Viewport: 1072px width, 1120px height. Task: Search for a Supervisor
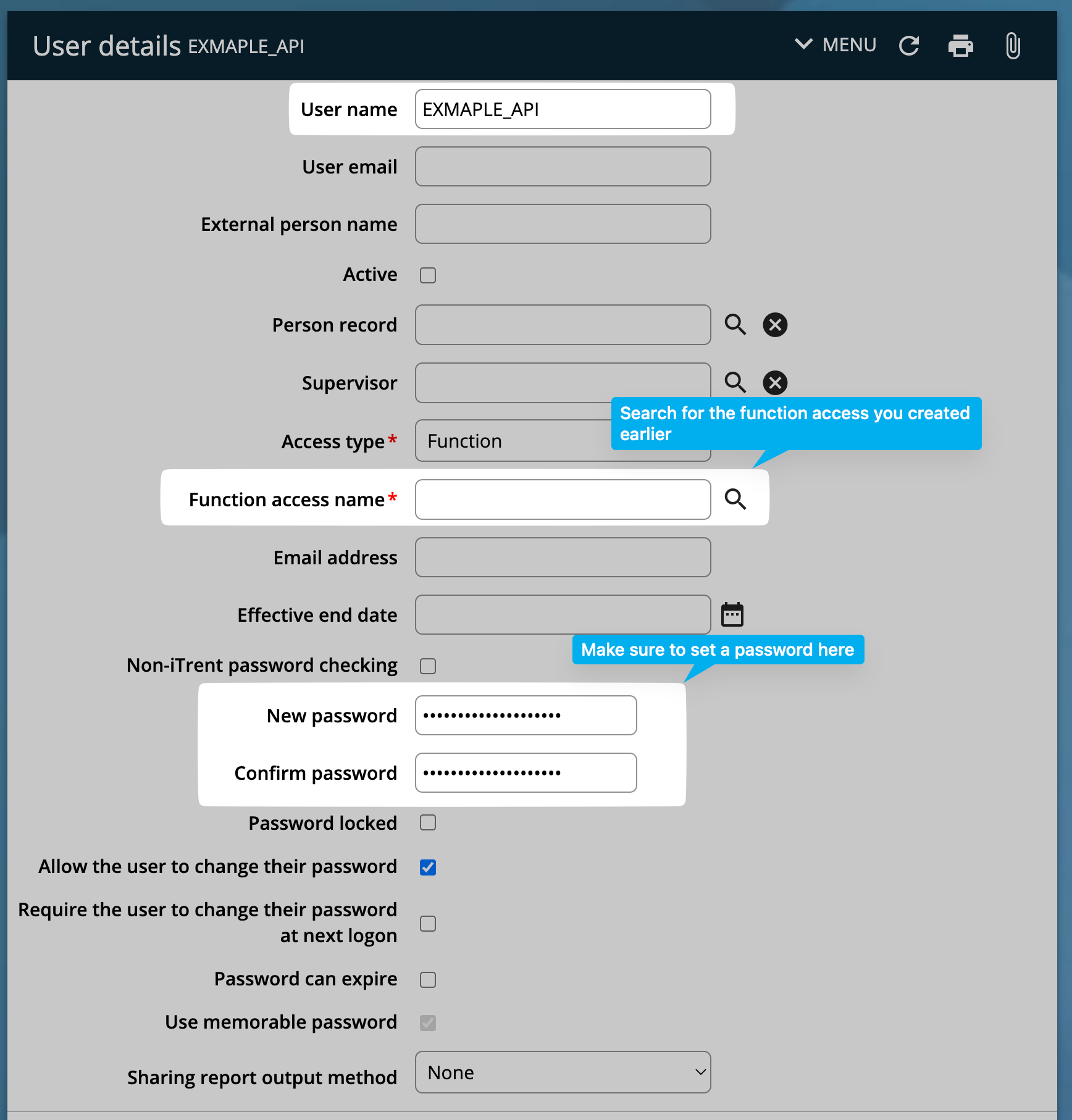pos(735,383)
